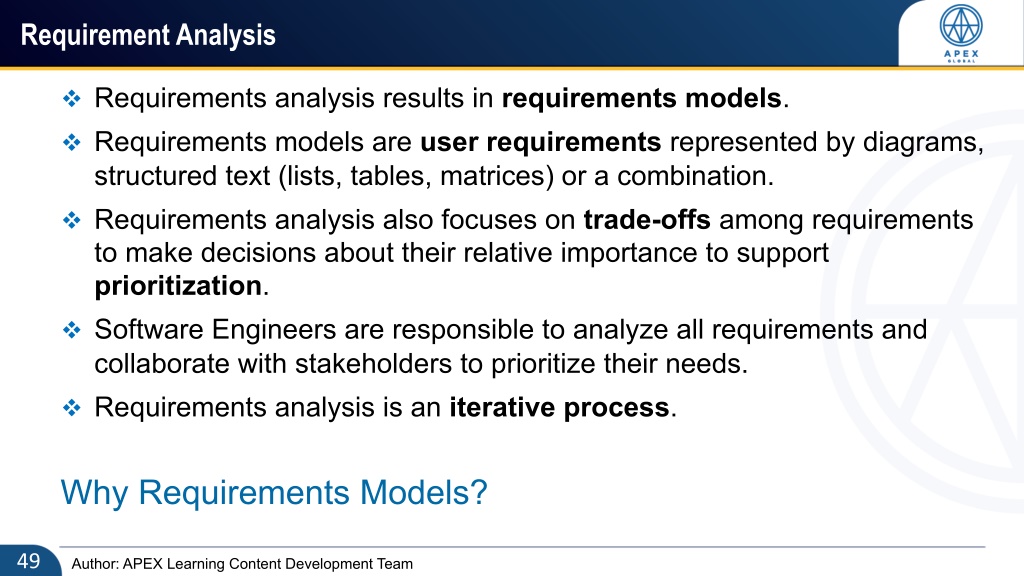Click the bold 'user requirements' phrase
The image size is (1024, 576).
(541, 142)
